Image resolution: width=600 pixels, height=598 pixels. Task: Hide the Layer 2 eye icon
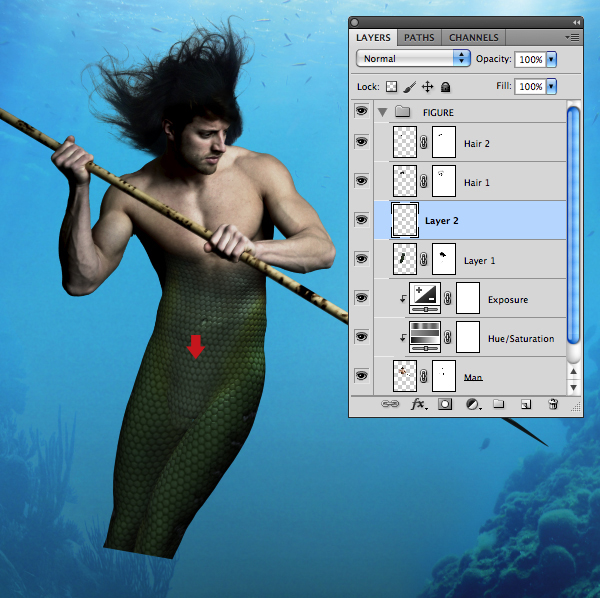361,220
